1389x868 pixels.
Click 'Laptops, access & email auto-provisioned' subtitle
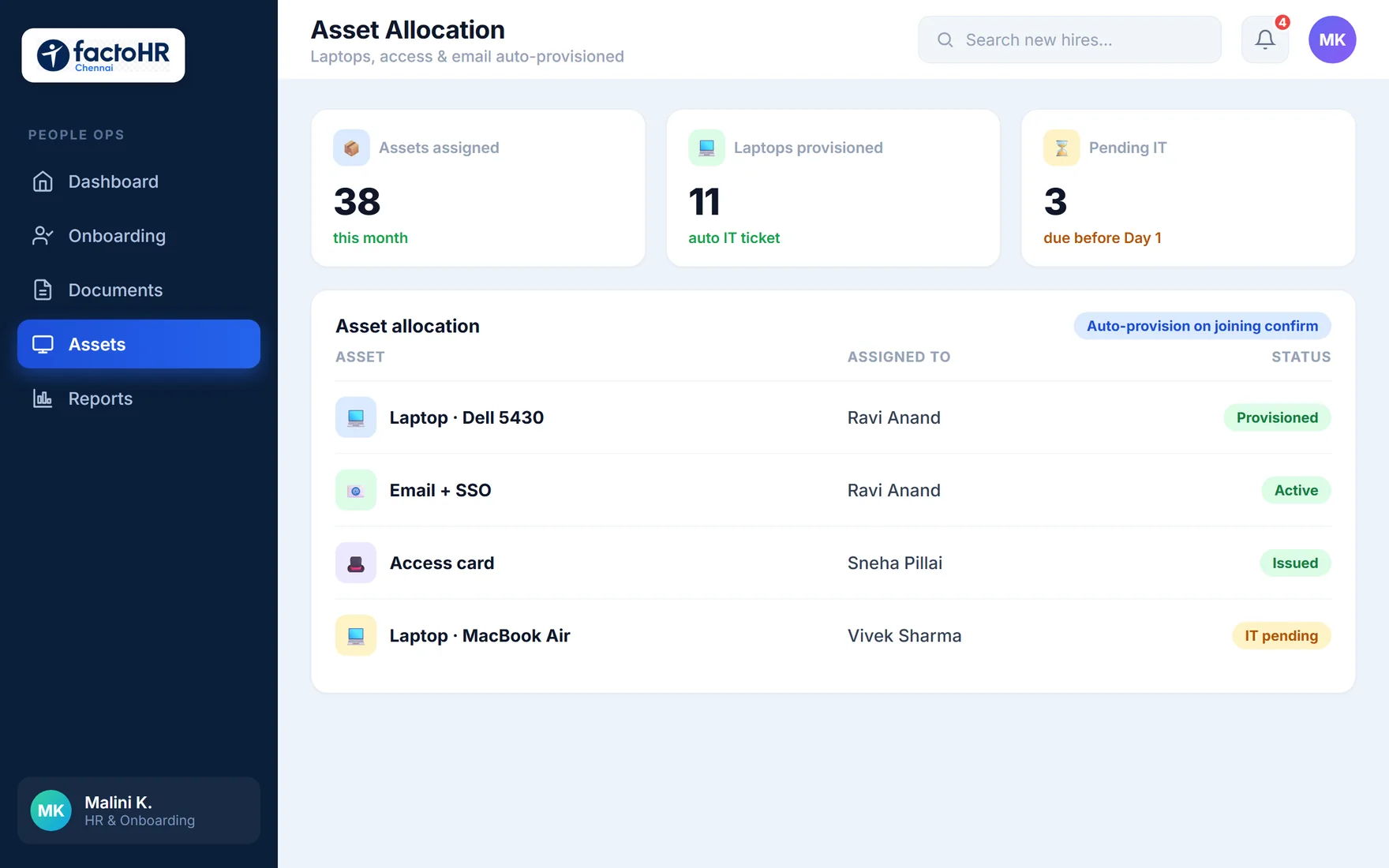[467, 57]
